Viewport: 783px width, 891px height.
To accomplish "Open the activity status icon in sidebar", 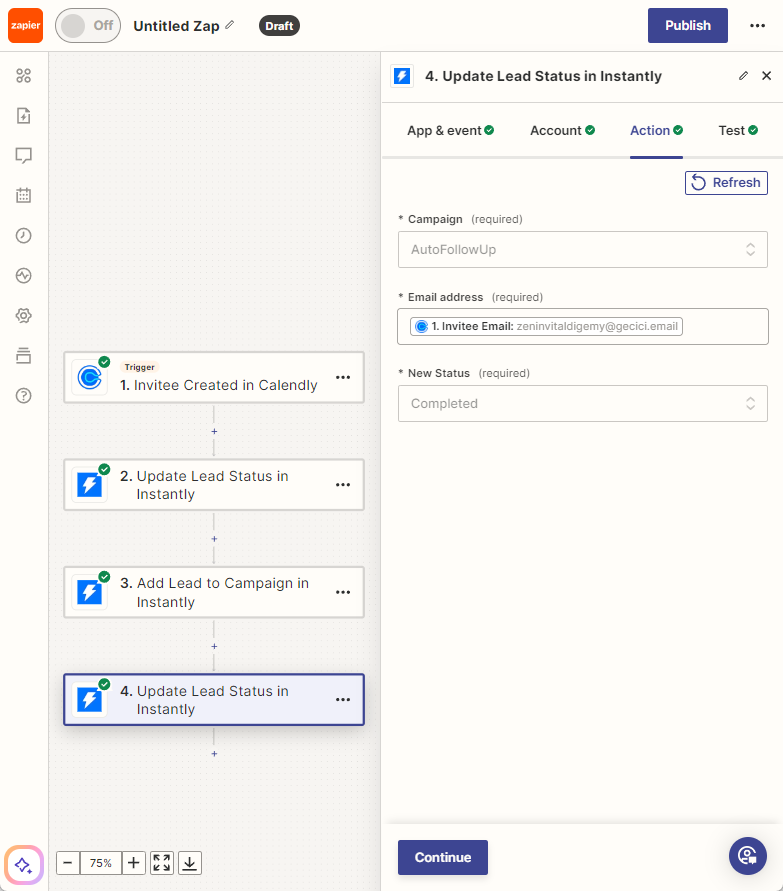I will coord(23,276).
